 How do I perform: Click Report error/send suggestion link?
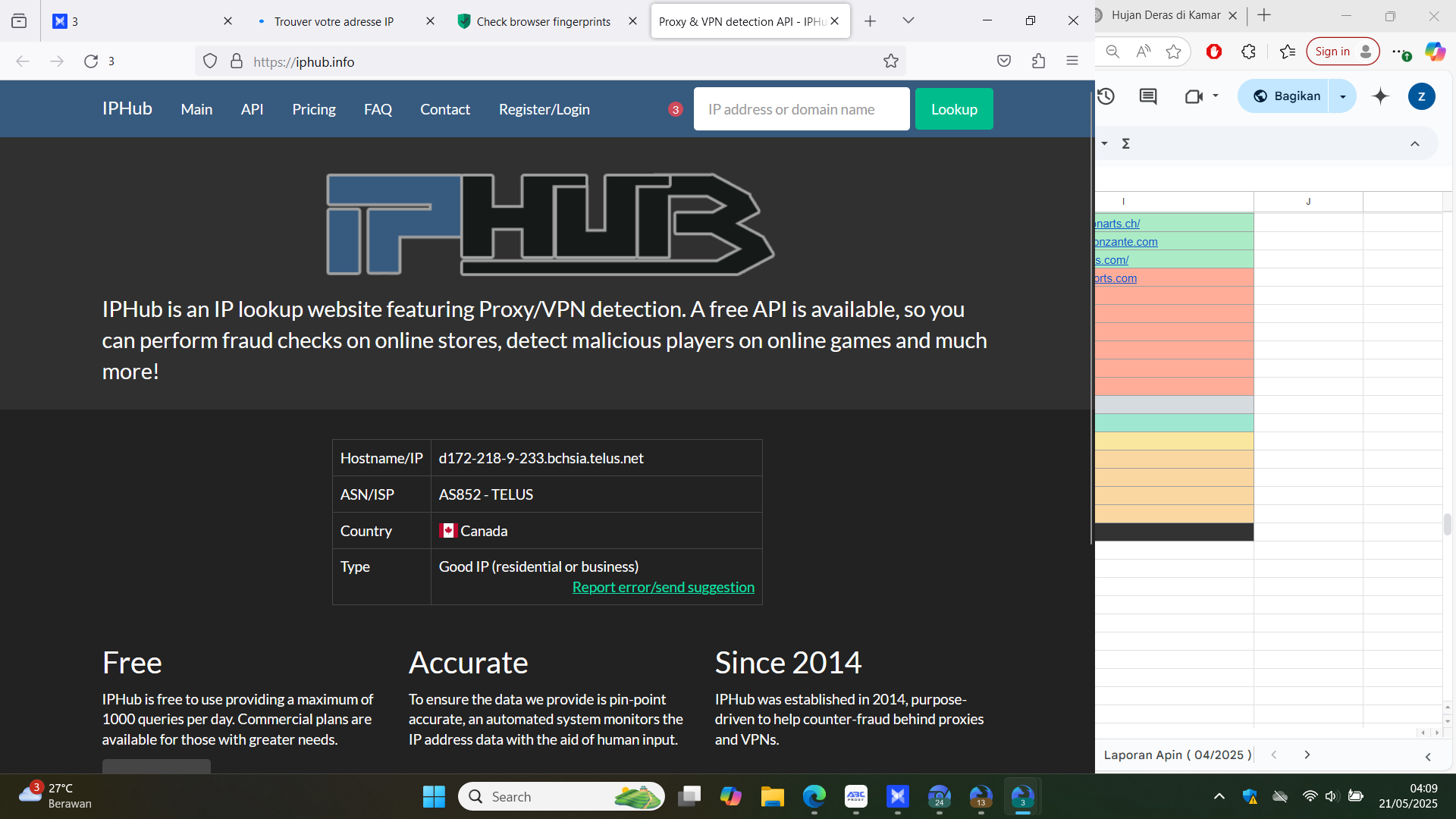click(x=664, y=588)
